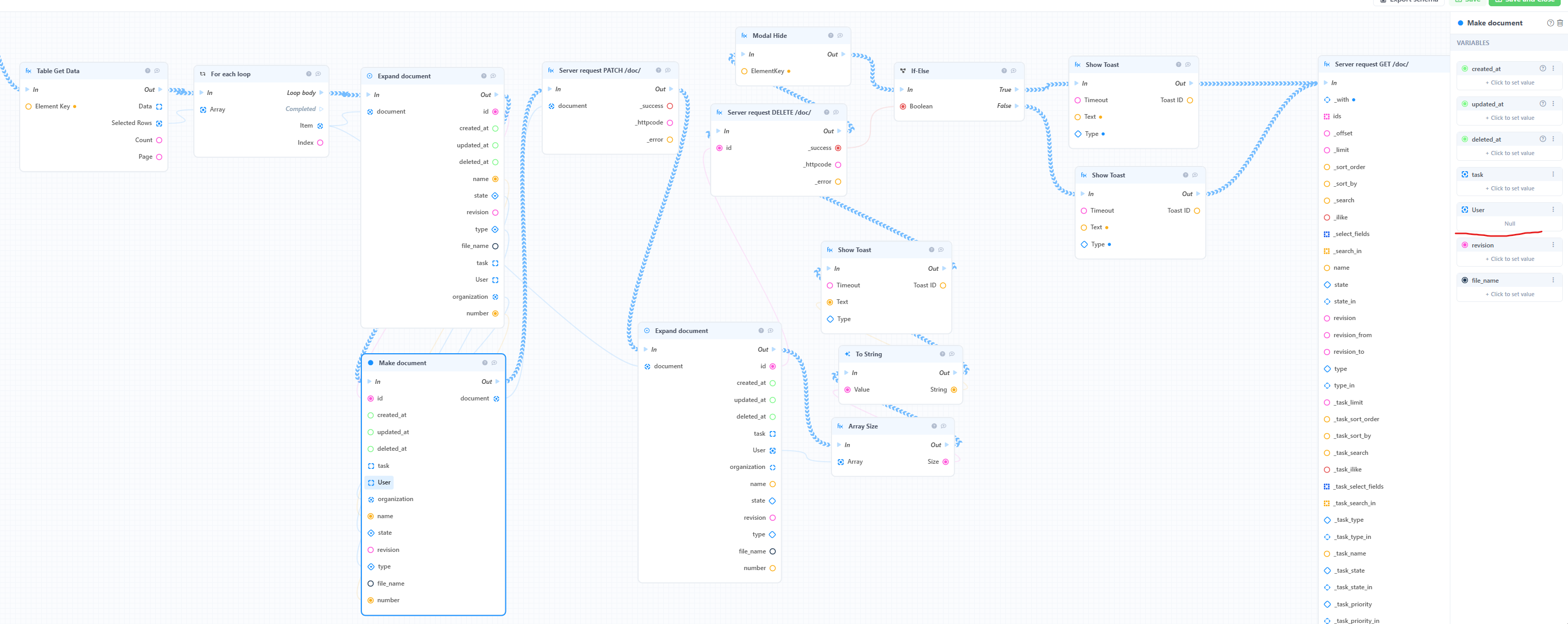Open three-dot menu for file_name variable
1568x624 pixels.
pyautogui.click(x=1553, y=280)
